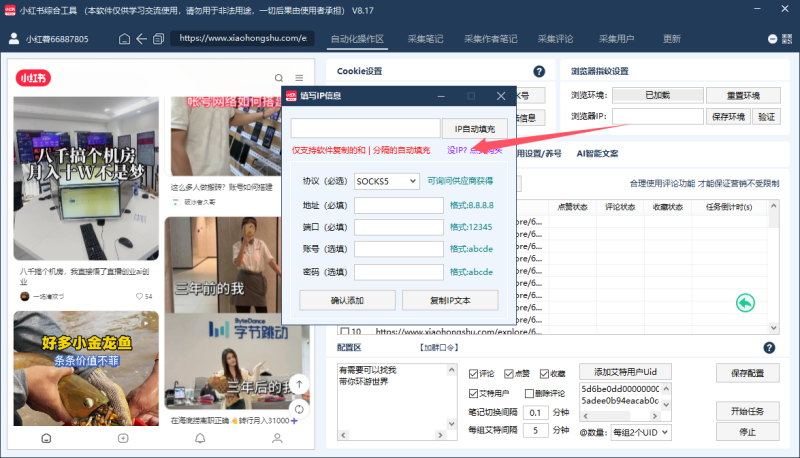Like the 八千搞个机房 note heart icon
Image resolution: width=800 pixels, height=458 pixels.
tap(139, 296)
